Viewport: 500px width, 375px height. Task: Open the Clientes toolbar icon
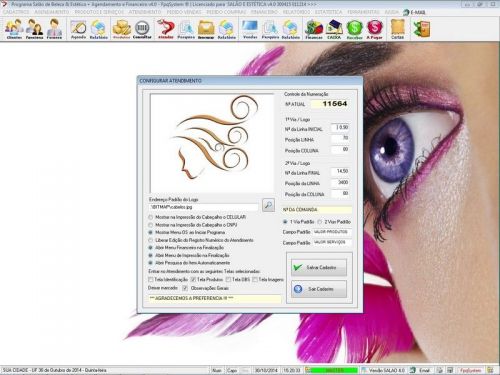coord(14,29)
